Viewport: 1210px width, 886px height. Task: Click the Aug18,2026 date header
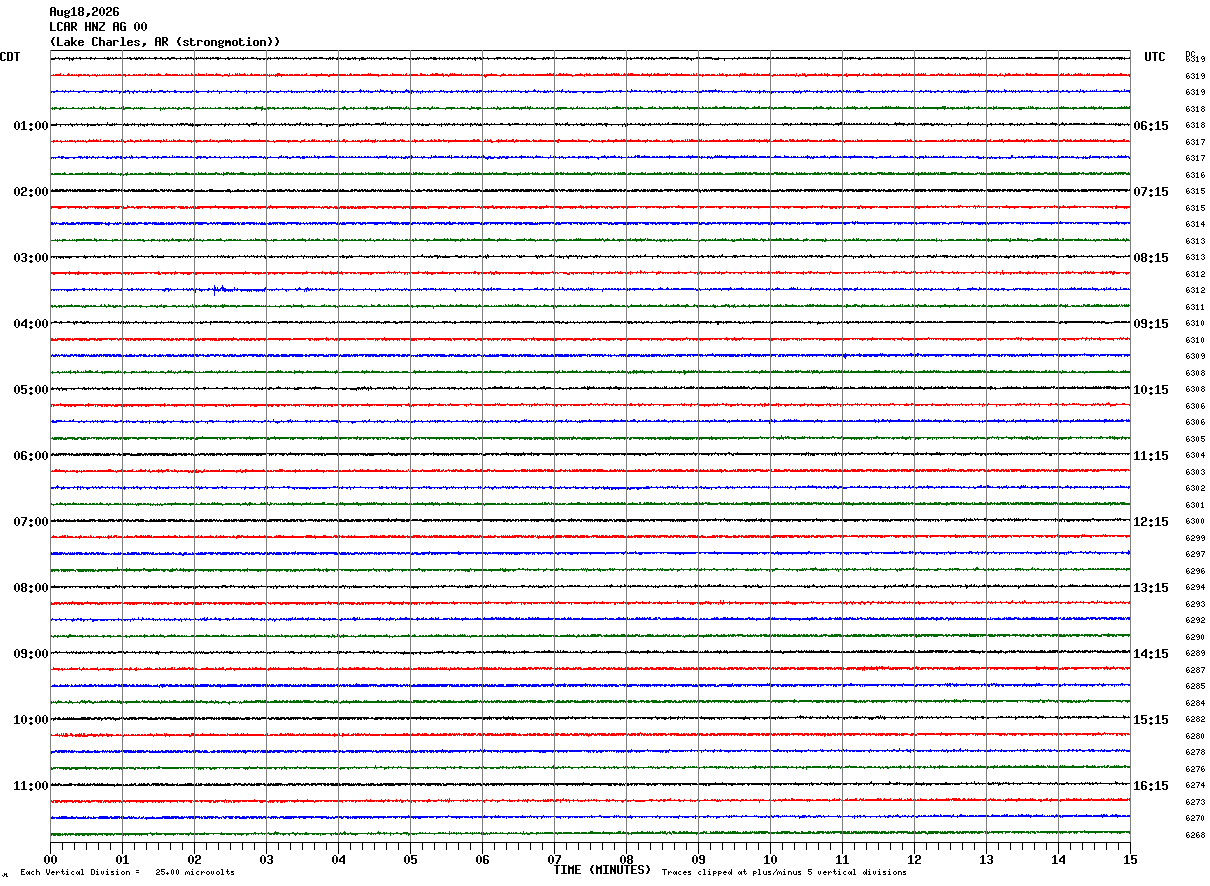click(x=84, y=12)
